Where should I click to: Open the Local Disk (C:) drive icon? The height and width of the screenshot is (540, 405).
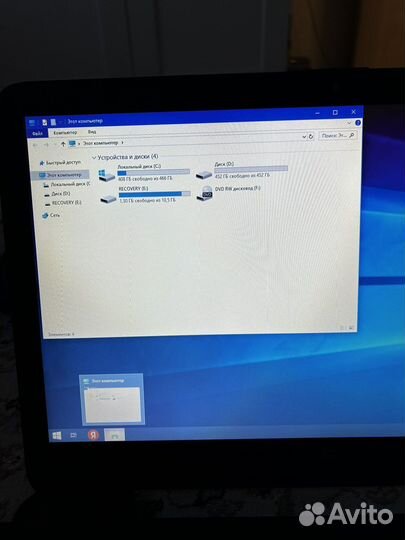[x=106, y=175]
